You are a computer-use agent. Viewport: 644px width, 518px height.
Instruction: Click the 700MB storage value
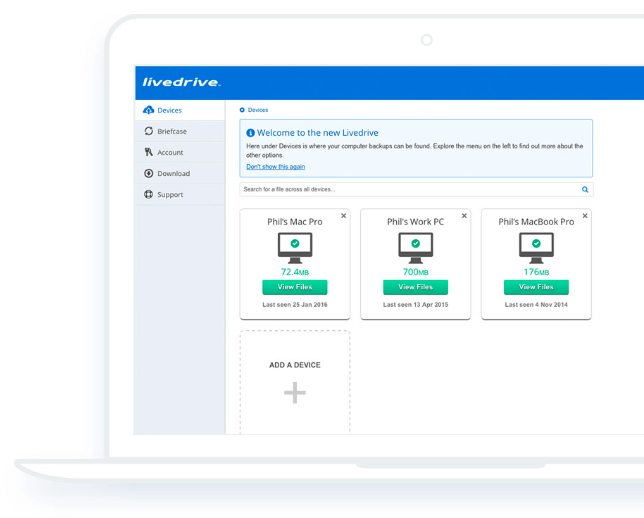[x=416, y=272]
